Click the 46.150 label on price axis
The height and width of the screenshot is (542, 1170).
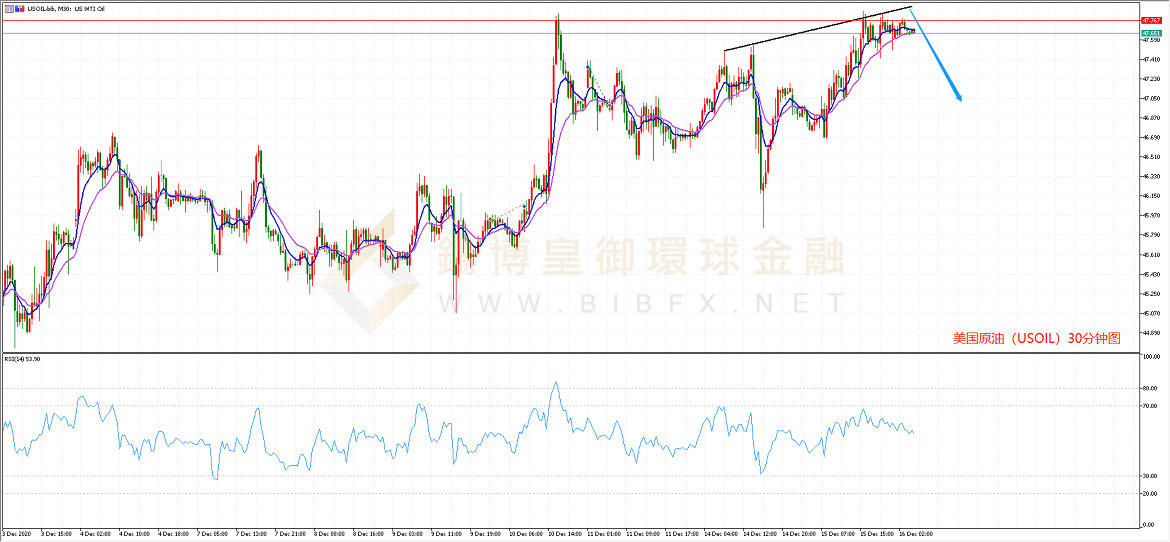(1150, 196)
